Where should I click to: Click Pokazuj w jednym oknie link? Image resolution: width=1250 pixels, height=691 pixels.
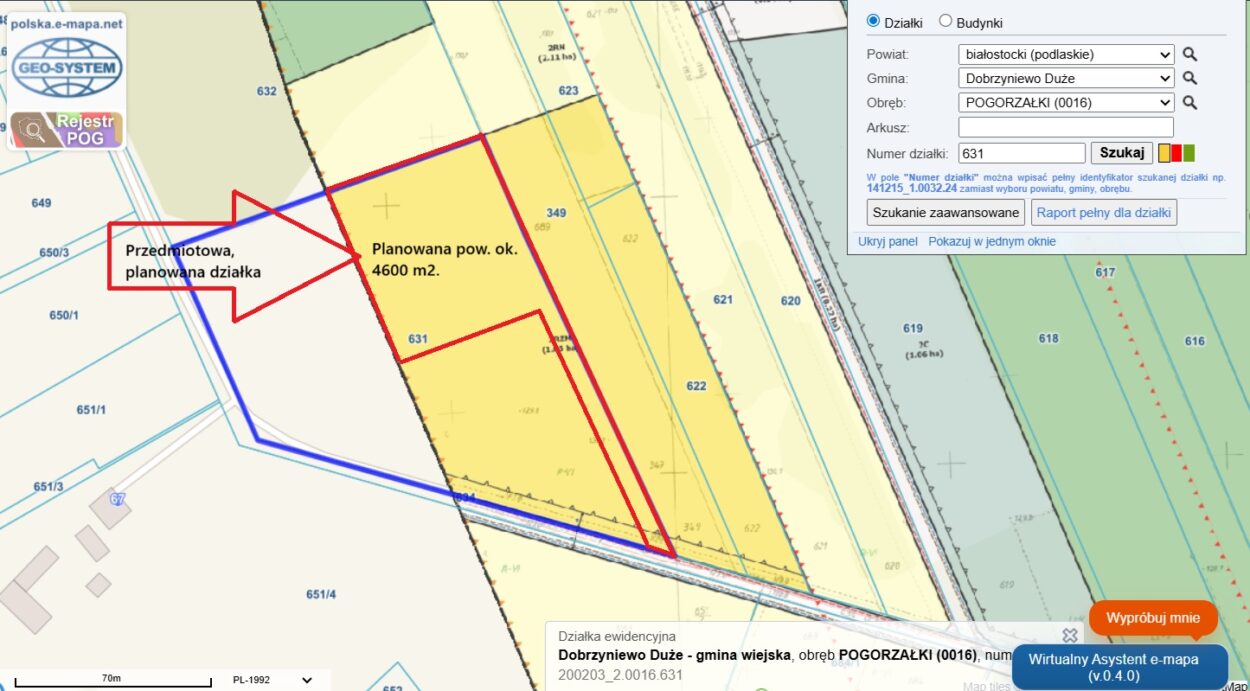992,242
